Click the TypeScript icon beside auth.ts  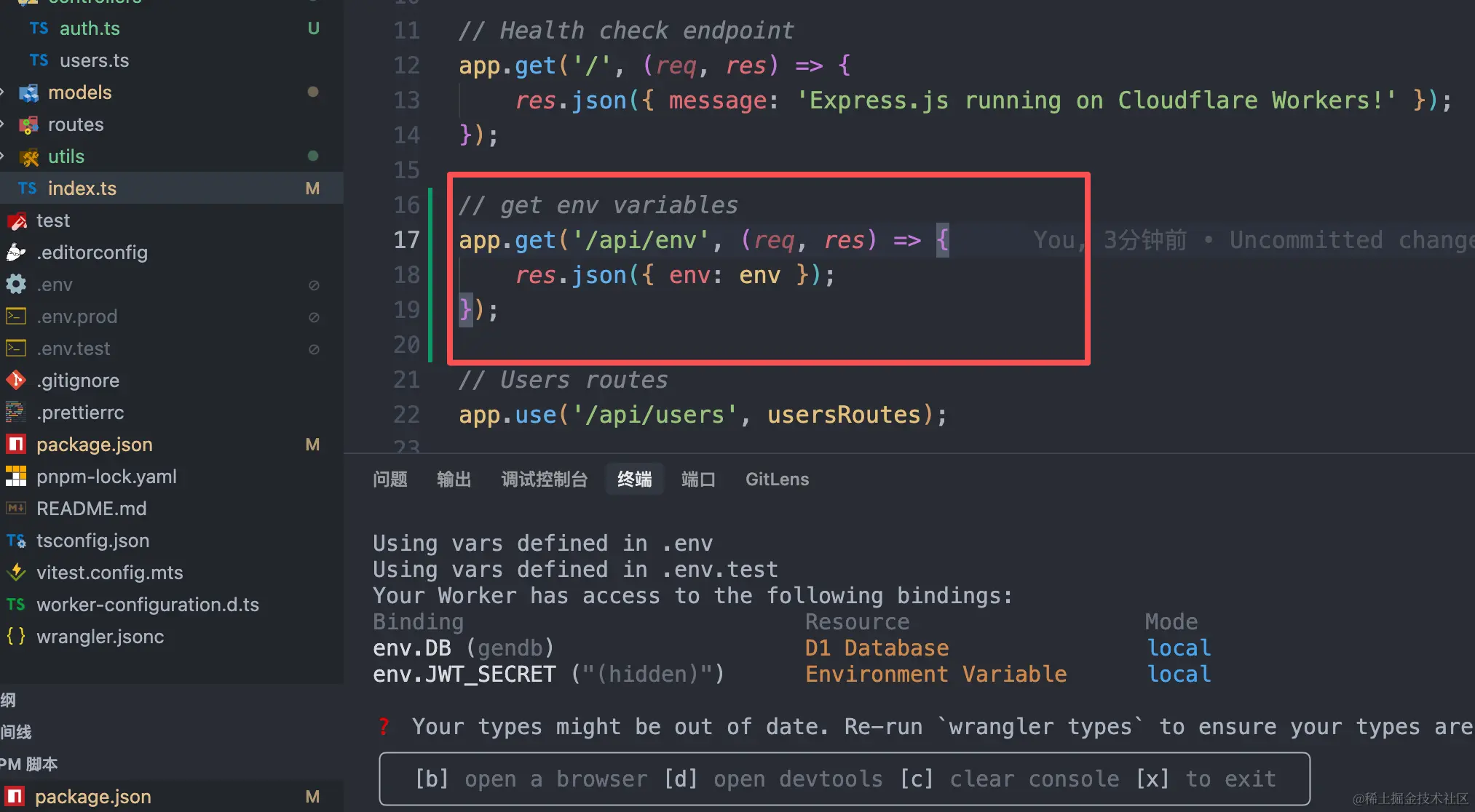click(x=39, y=28)
